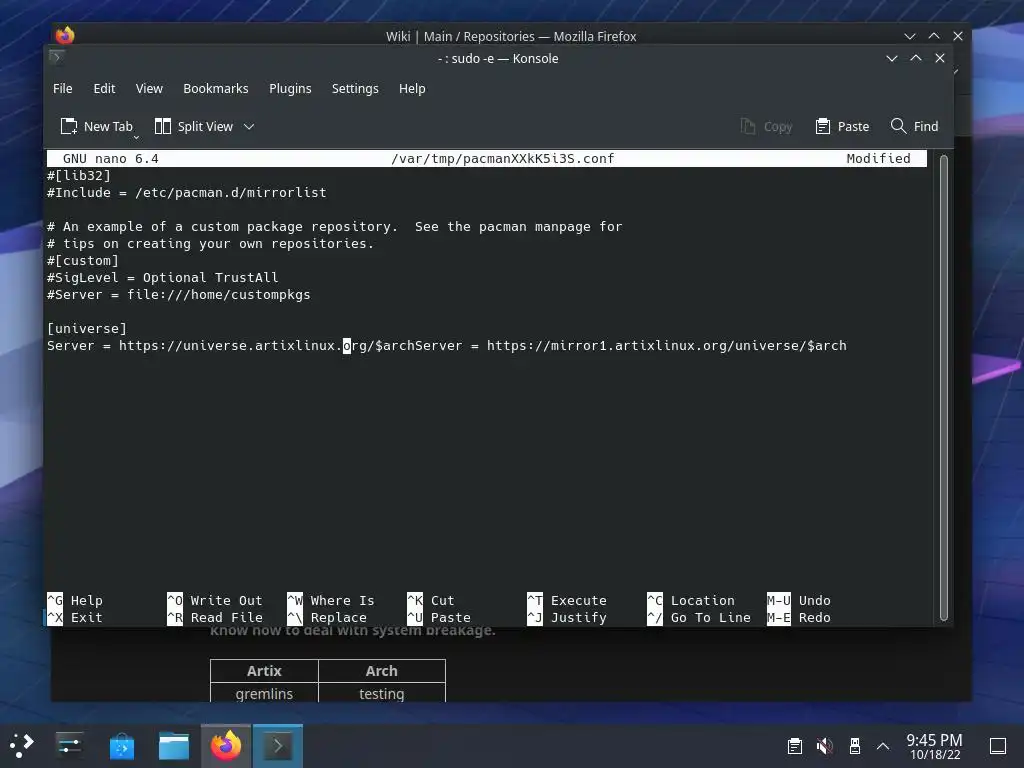Click the Copy toolbar button

pyautogui.click(x=766, y=126)
